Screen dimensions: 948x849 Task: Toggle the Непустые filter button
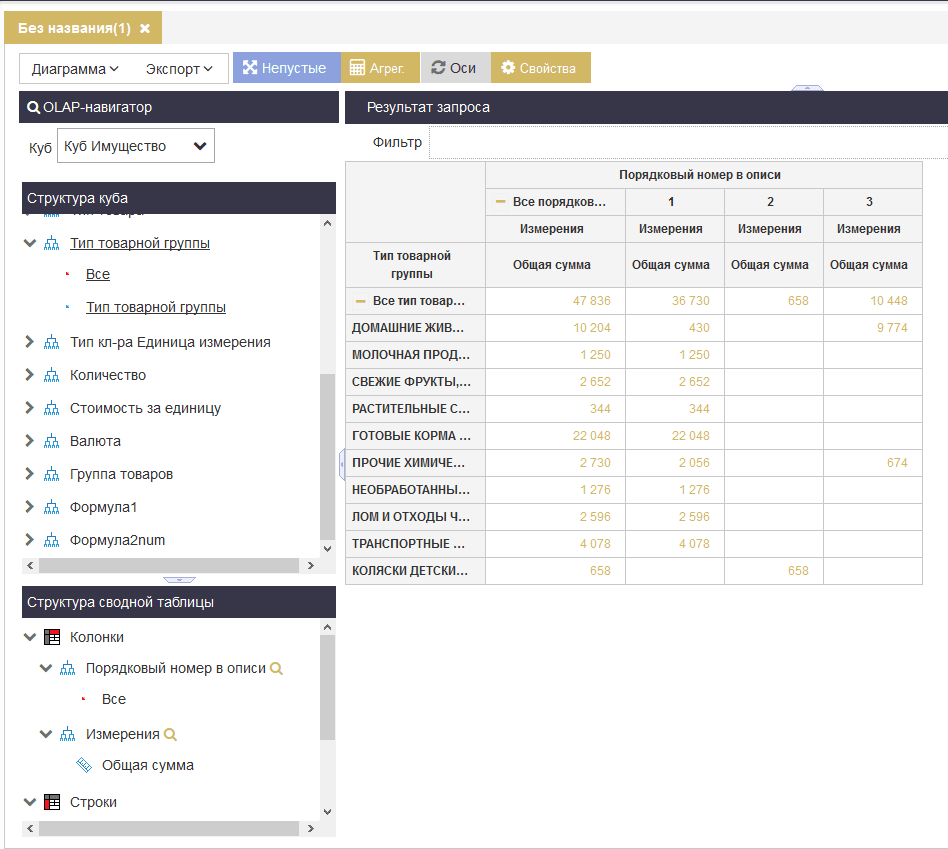point(287,68)
